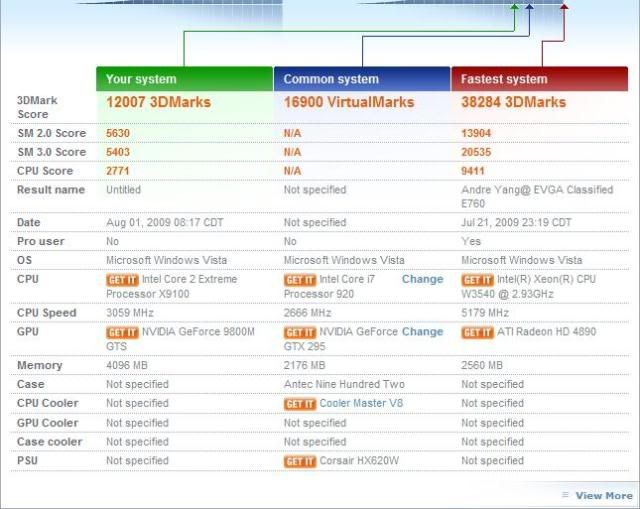Click CPU speed 3059 MHz
Image resolution: width=640 pixels, height=509 pixels.
pos(130,313)
